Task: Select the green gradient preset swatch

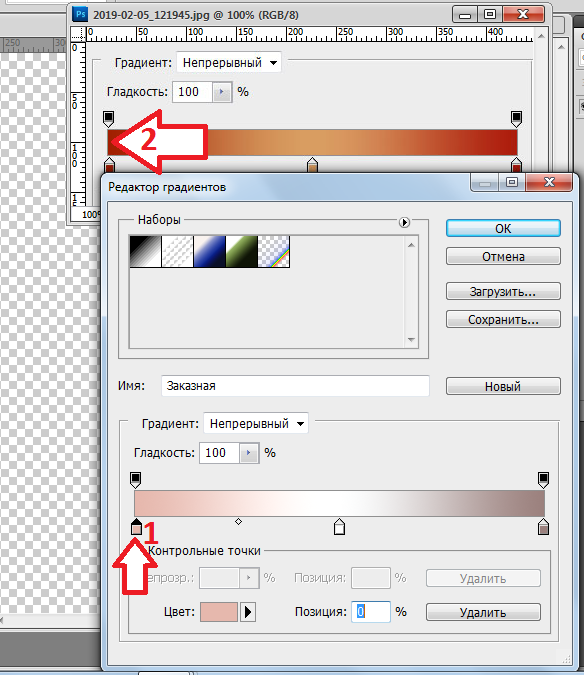Action: point(241,251)
